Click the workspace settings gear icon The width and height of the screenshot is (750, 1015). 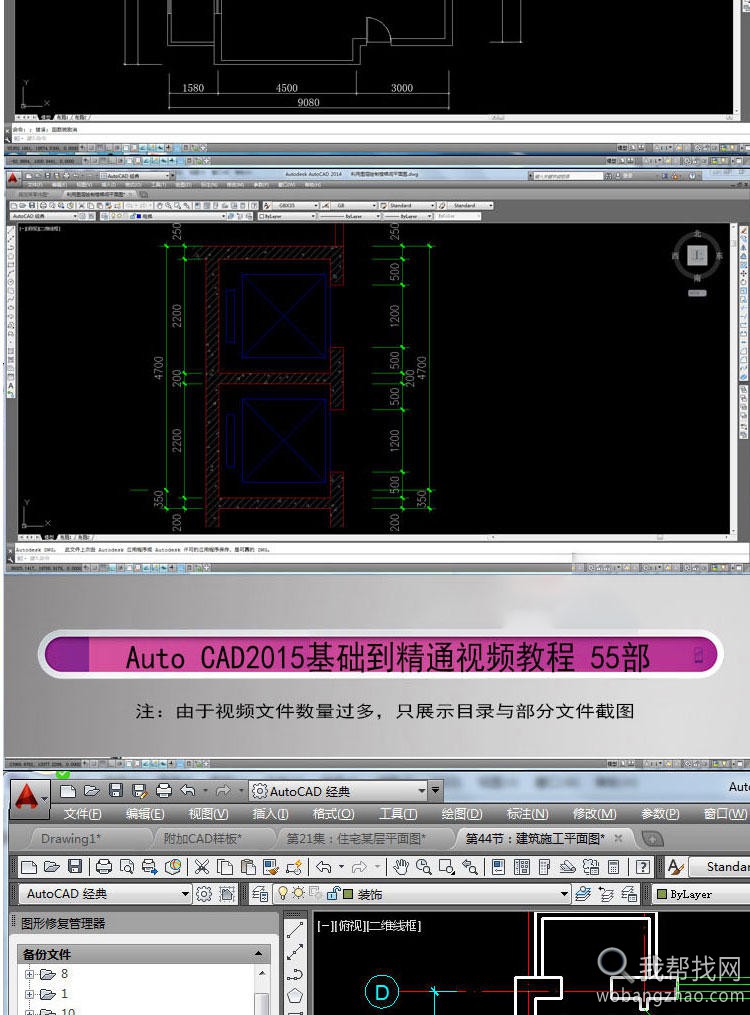204,894
